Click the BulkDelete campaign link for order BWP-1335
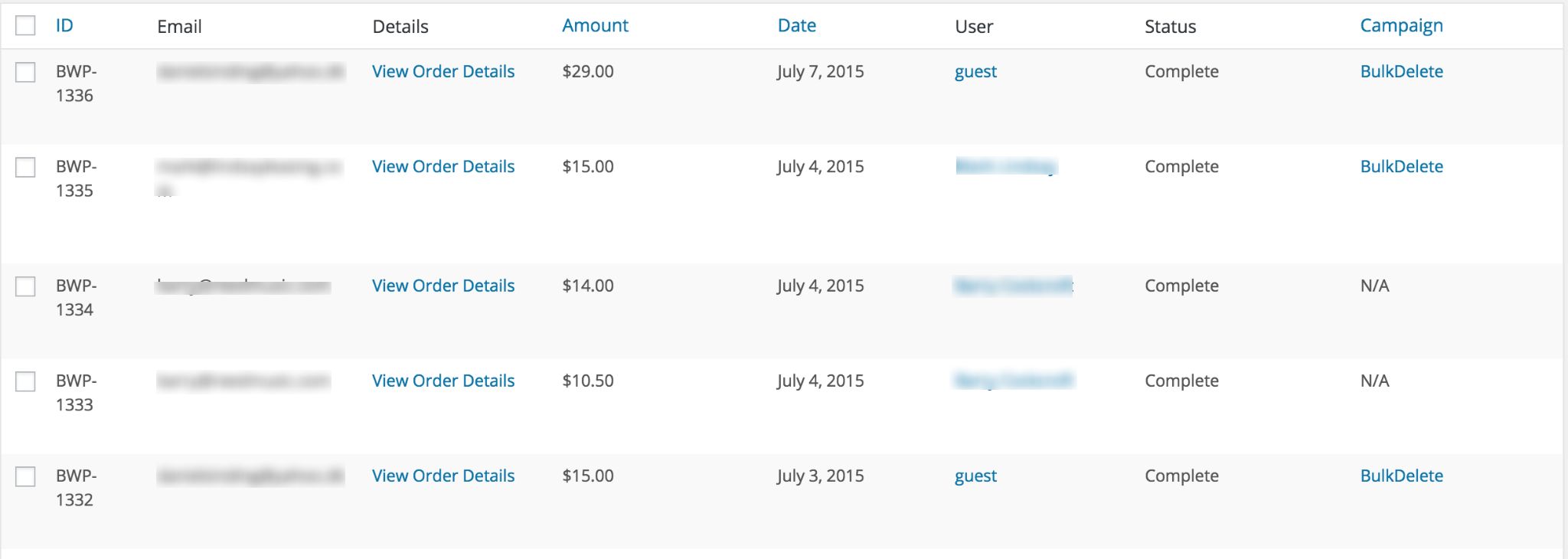 click(1401, 166)
